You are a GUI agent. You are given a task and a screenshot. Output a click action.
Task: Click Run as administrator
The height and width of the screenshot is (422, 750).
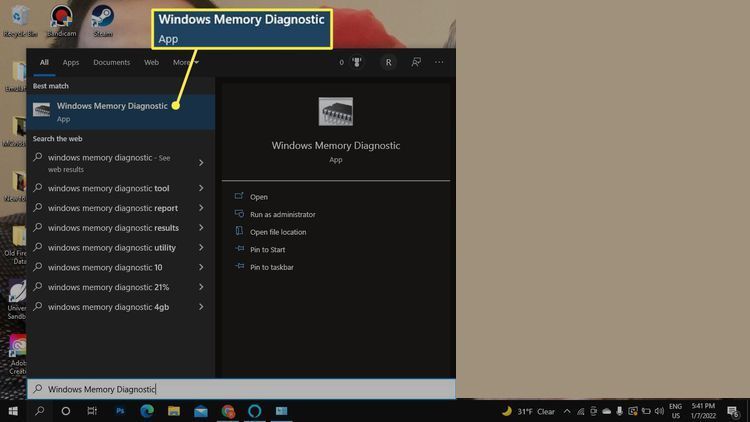(x=282, y=214)
